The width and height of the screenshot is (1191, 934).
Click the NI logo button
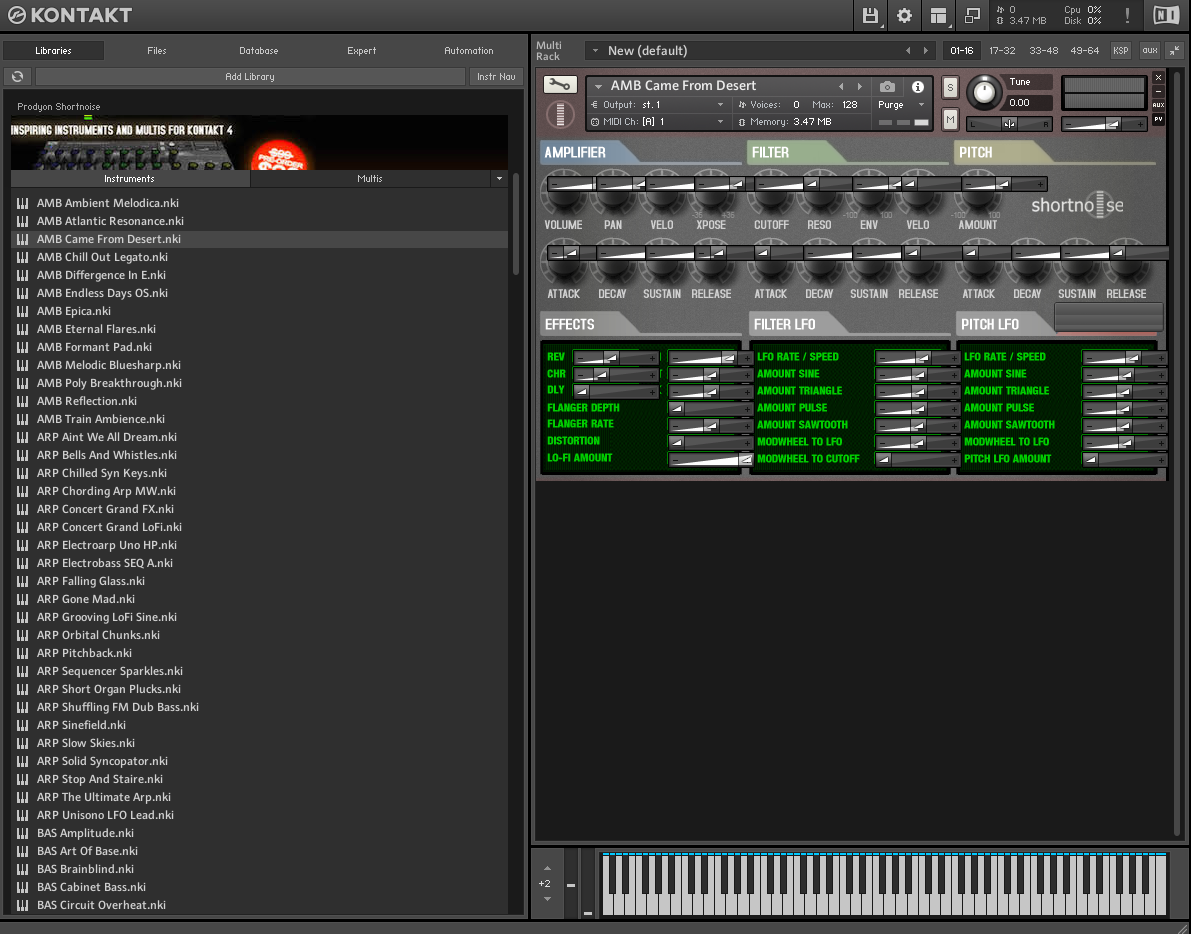tap(1166, 15)
